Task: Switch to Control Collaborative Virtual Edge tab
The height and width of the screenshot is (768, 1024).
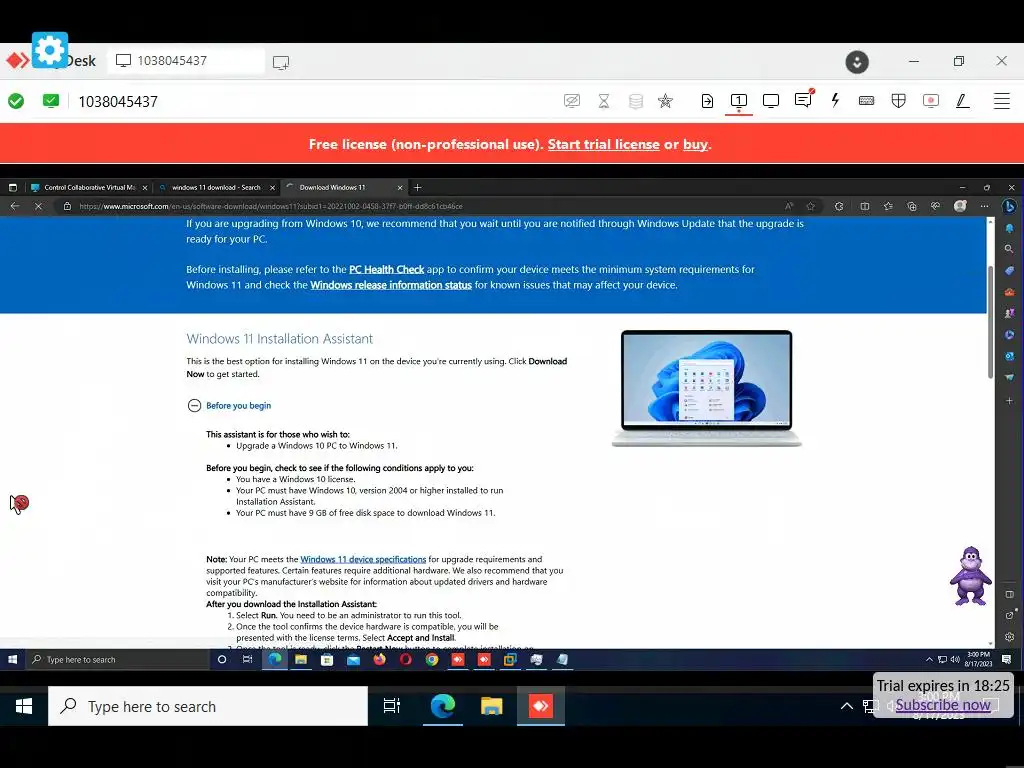Action: click(x=89, y=187)
